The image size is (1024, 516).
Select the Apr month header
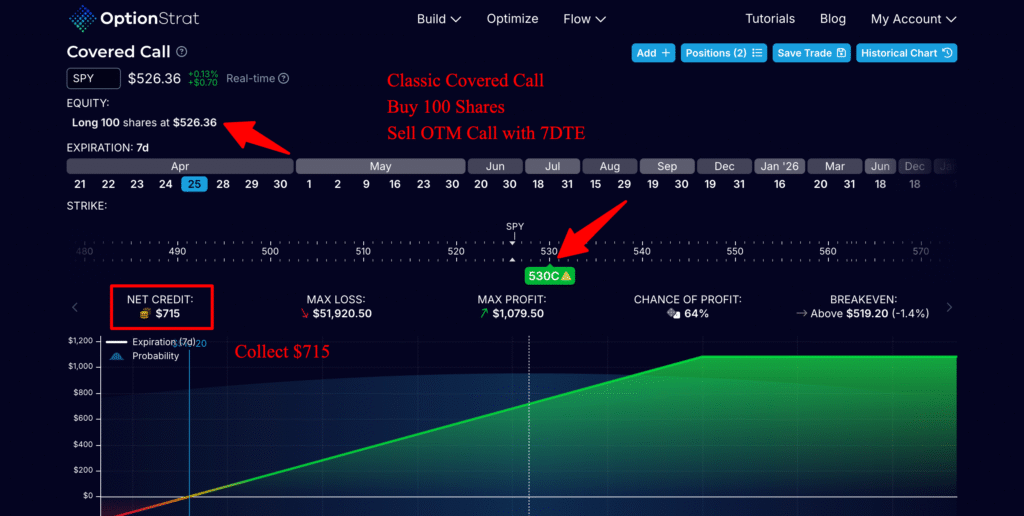tap(180, 167)
